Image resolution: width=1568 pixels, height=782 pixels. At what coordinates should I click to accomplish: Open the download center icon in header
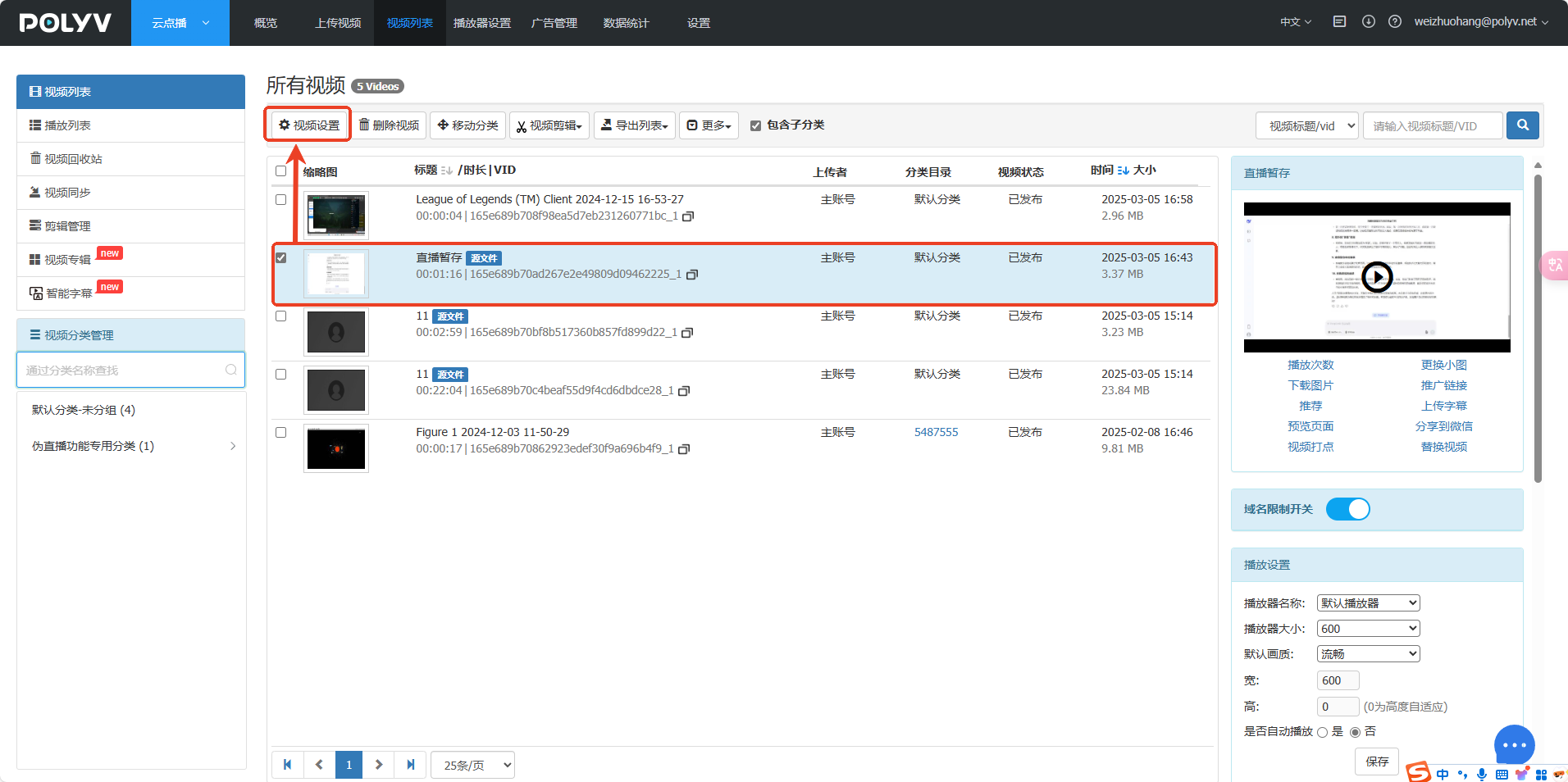tap(1369, 22)
